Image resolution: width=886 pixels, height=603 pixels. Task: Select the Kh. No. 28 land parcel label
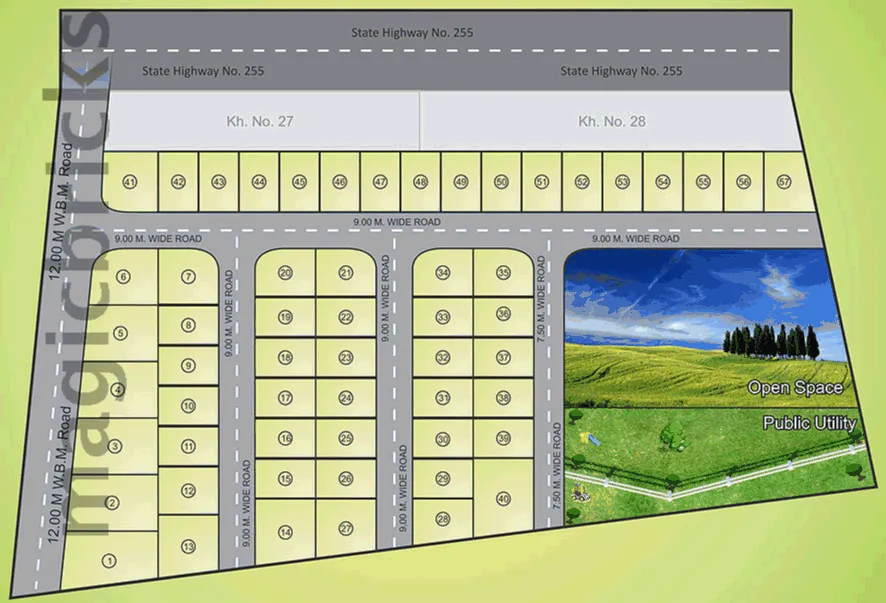pyautogui.click(x=612, y=121)
